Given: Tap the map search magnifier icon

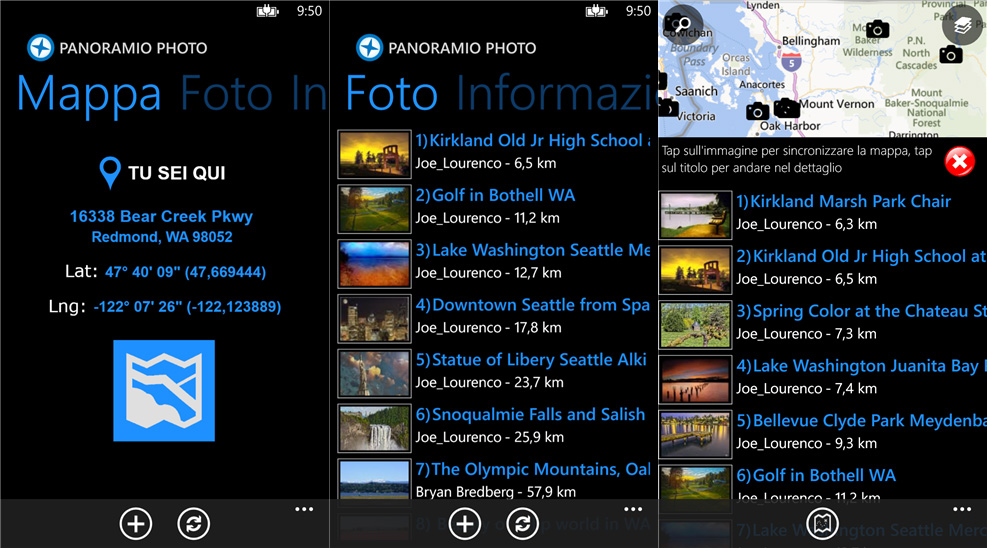Looking at the screenshot, I should coord(682,24).
